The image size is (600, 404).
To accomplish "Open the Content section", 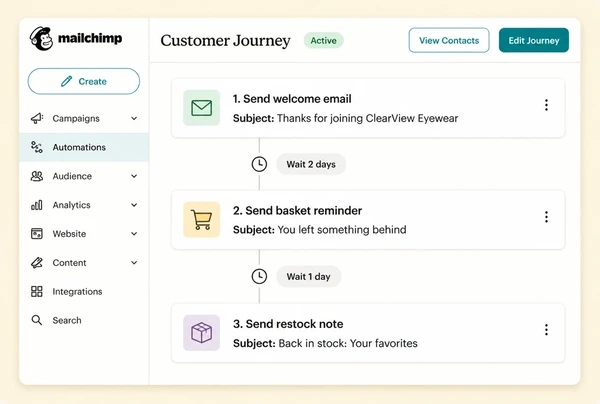I will pos(84,263).
